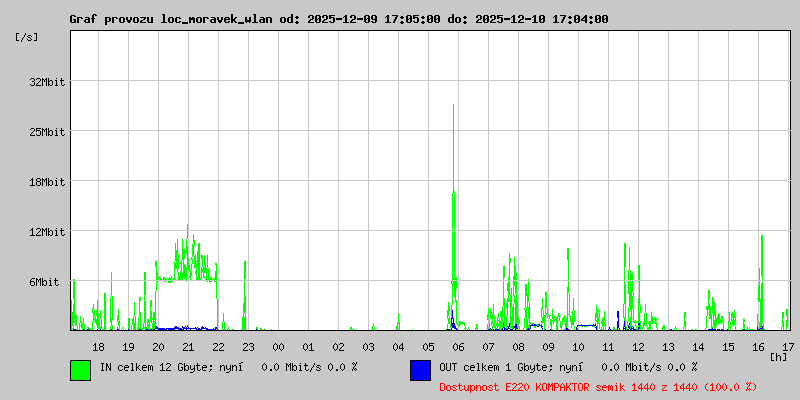Click hour label 09 on the x-axis
Screen dimensions: 800x400
pyautogui.click(x=548, y=347)
